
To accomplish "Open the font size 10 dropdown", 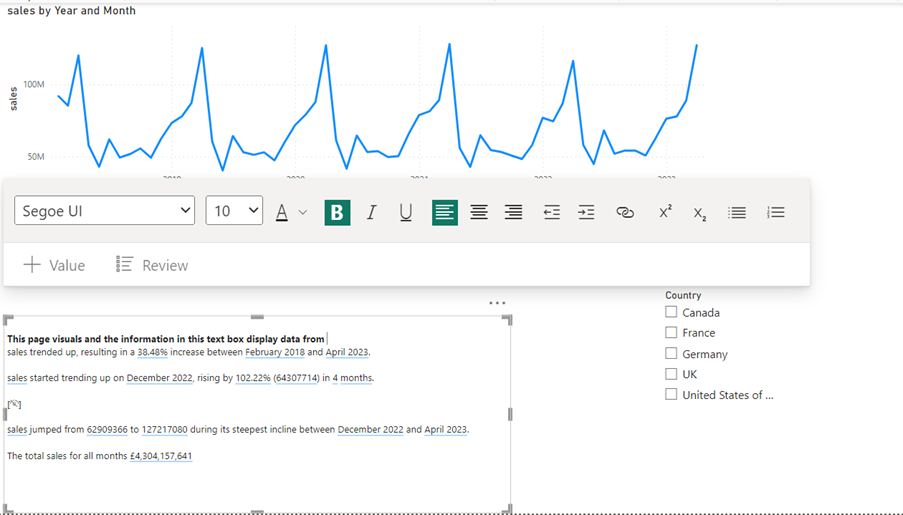I will 234,210.
